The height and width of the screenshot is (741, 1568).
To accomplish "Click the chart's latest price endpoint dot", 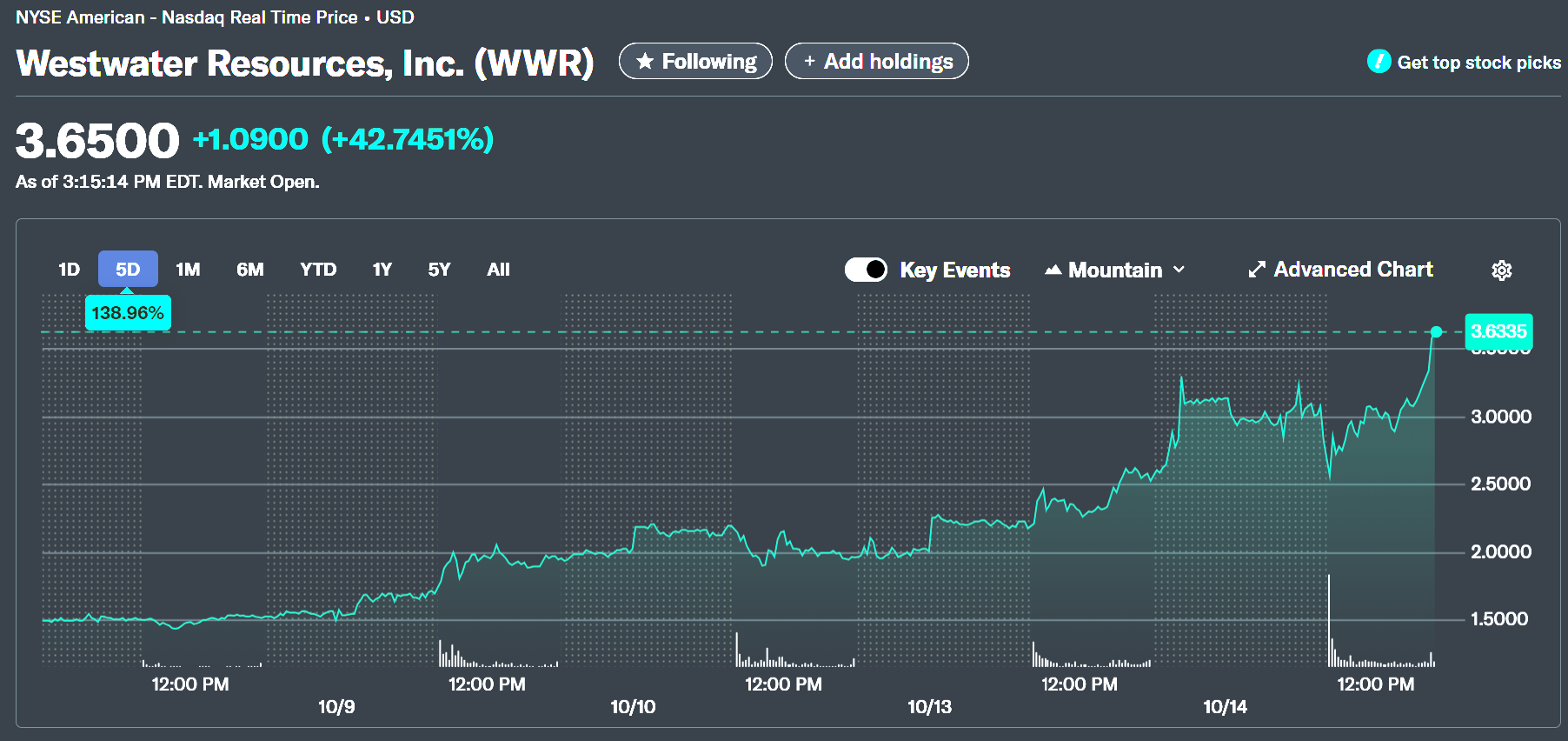I will click(x=1436, y=331).
